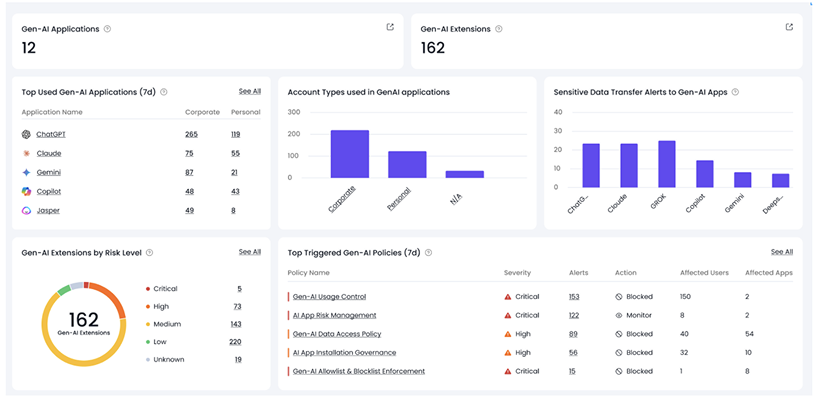Image resolution: width=816 pixels, height=396 pixels.
Task: Click info icon next to Extensions by Risk Level
Action: pos(149,252)
